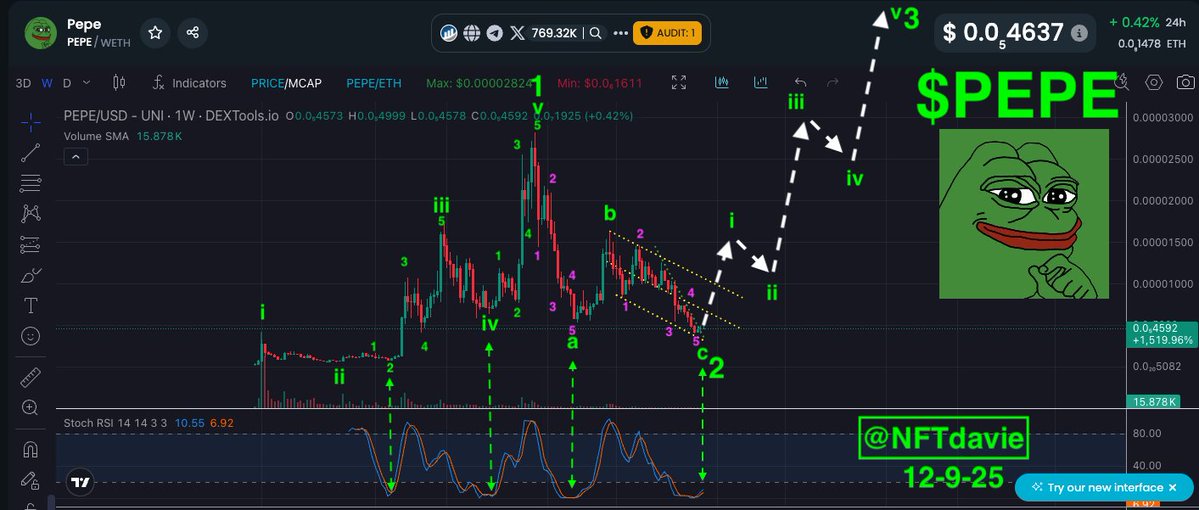Click the AUDIT: 1 badge
The image size is (1199, 510).
[x=668, y=33]
